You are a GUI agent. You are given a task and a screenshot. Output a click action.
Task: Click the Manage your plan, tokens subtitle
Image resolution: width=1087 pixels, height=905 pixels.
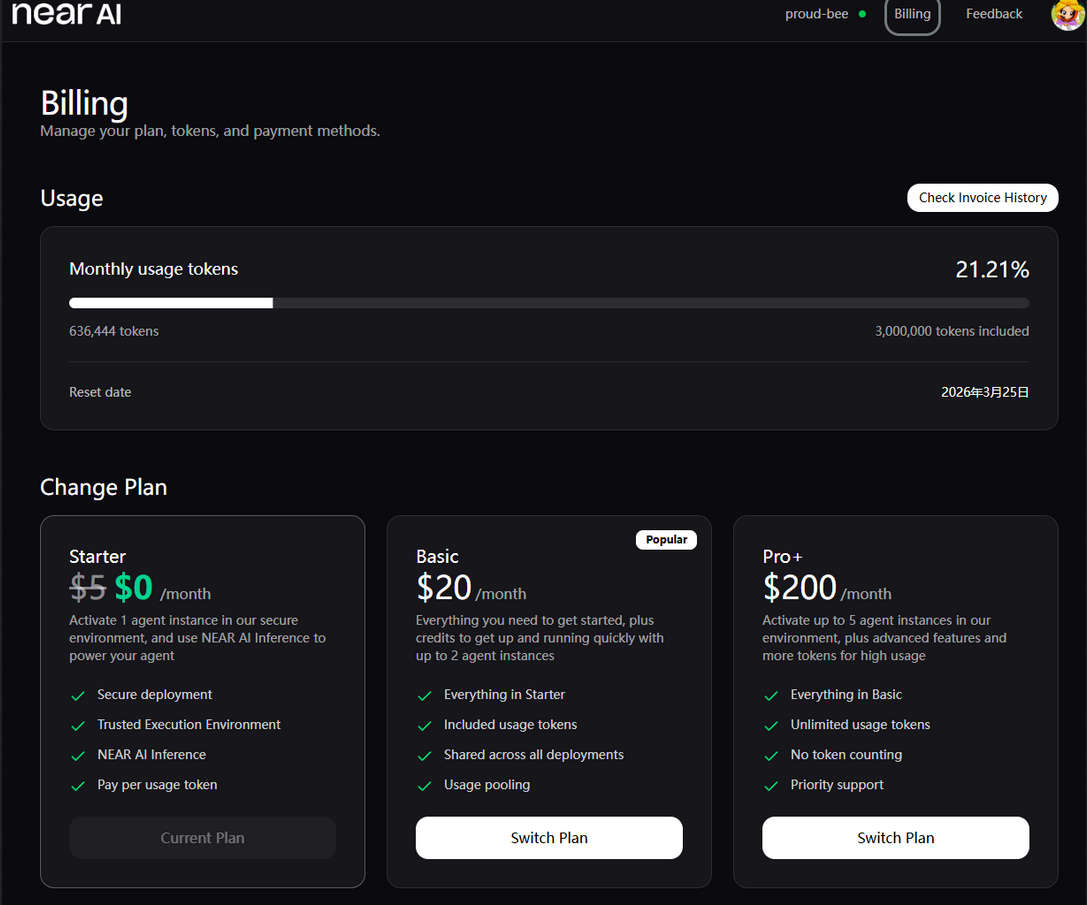pos(210,130)
